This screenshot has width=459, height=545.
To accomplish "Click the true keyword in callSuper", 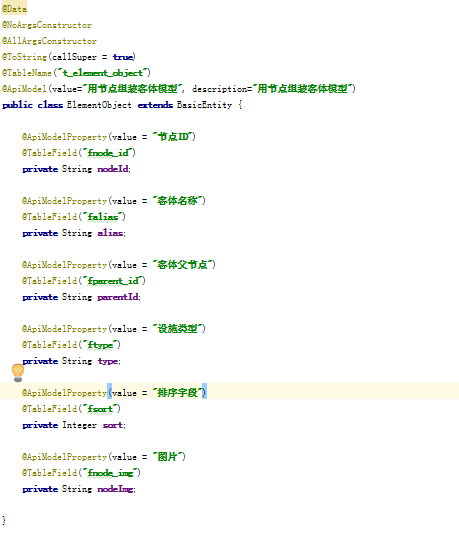I will tap(123, 57).
